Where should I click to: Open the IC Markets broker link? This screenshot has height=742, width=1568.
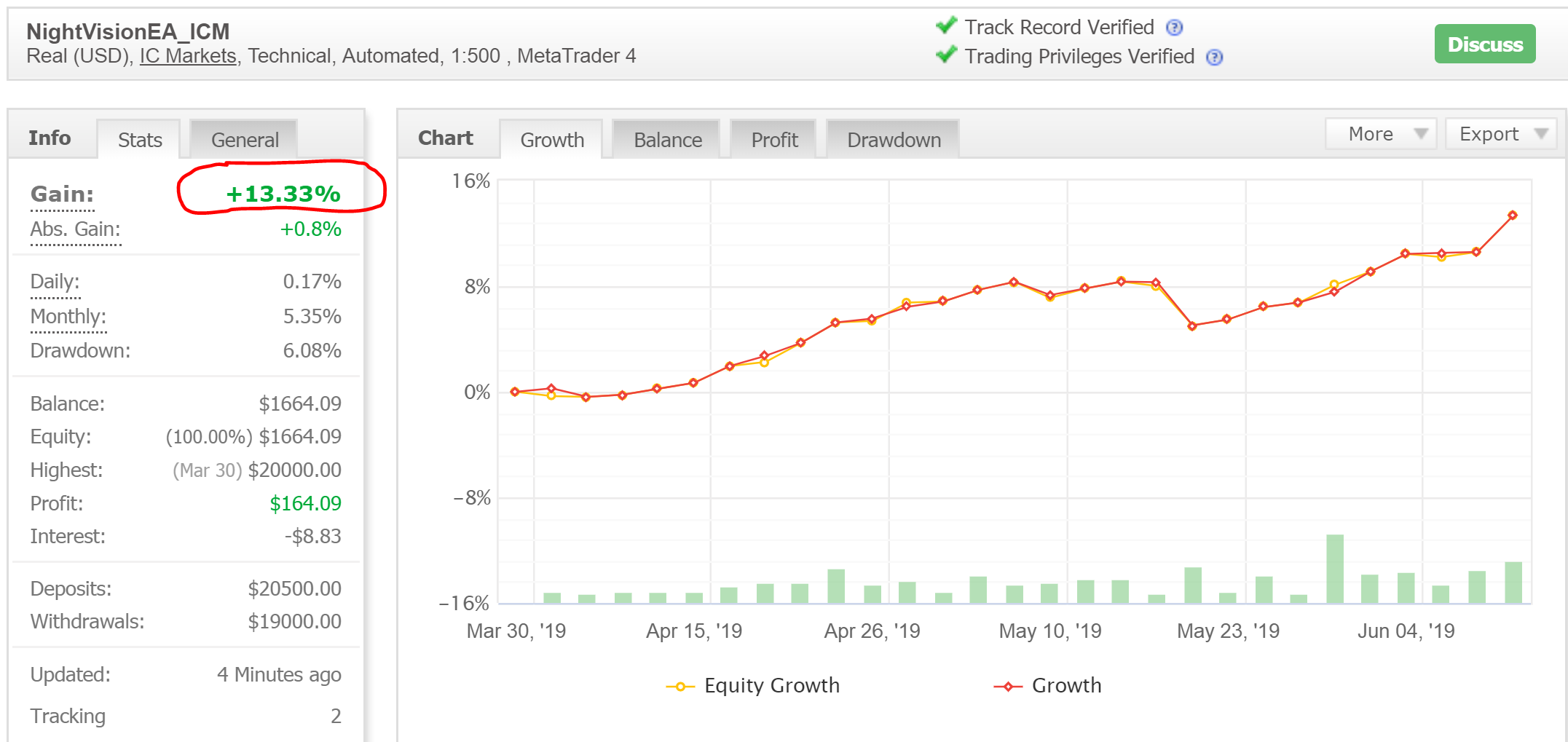[188, 56]
